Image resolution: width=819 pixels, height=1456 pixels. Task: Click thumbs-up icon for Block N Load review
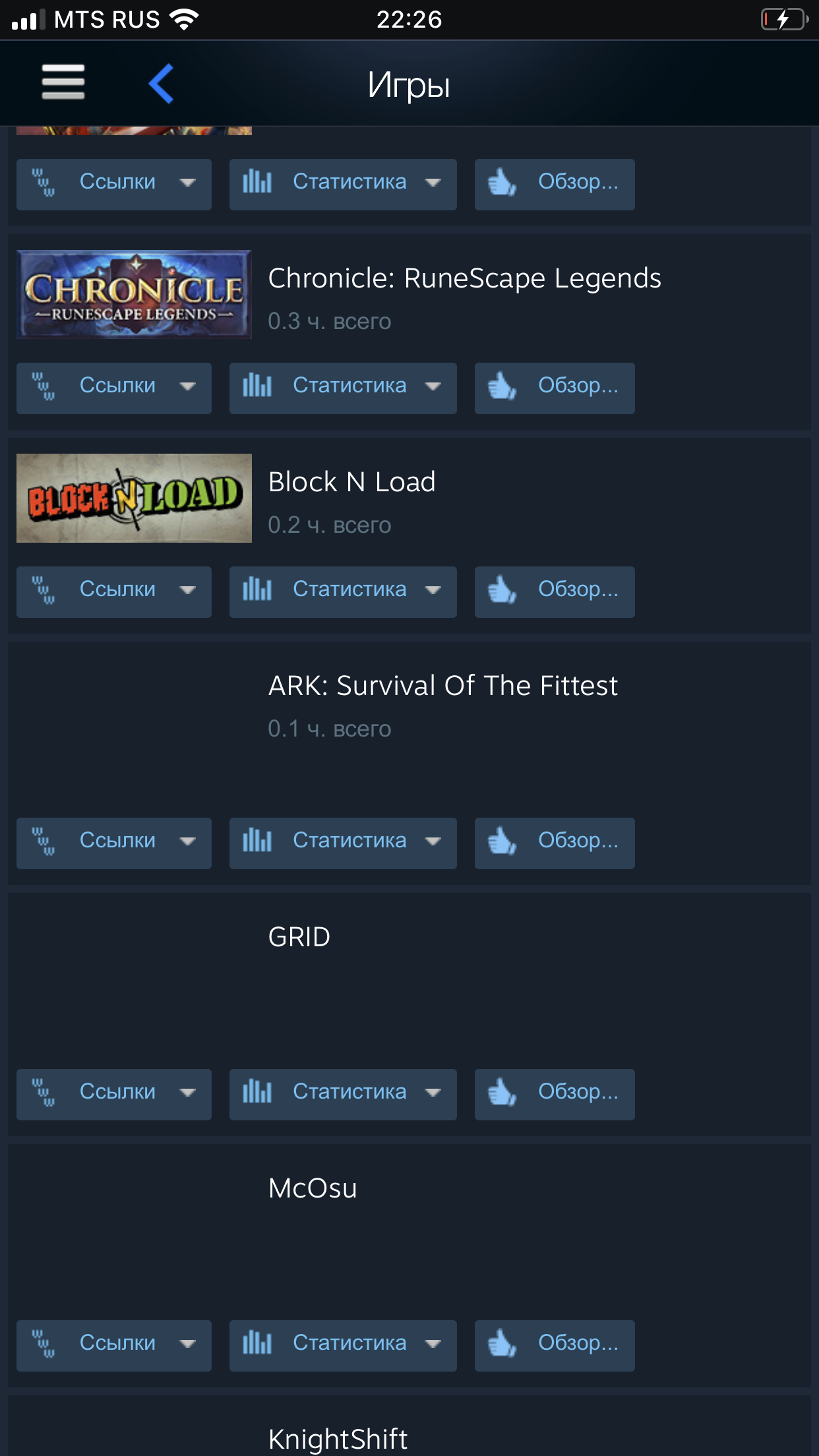coord(502,590)
